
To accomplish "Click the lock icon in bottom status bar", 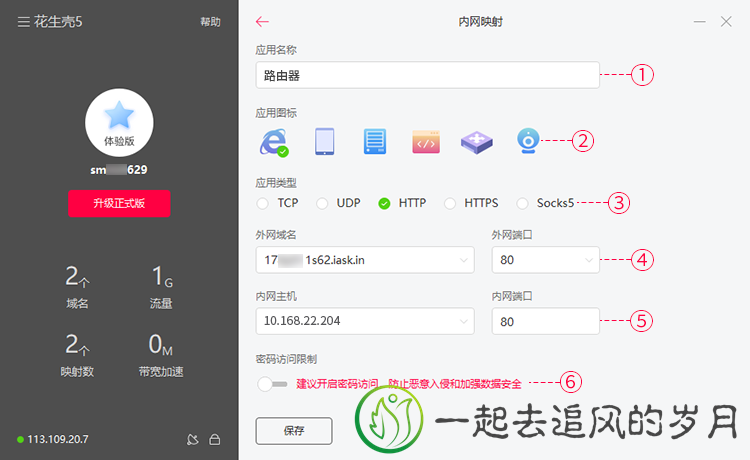I will [x=214, y=439].
